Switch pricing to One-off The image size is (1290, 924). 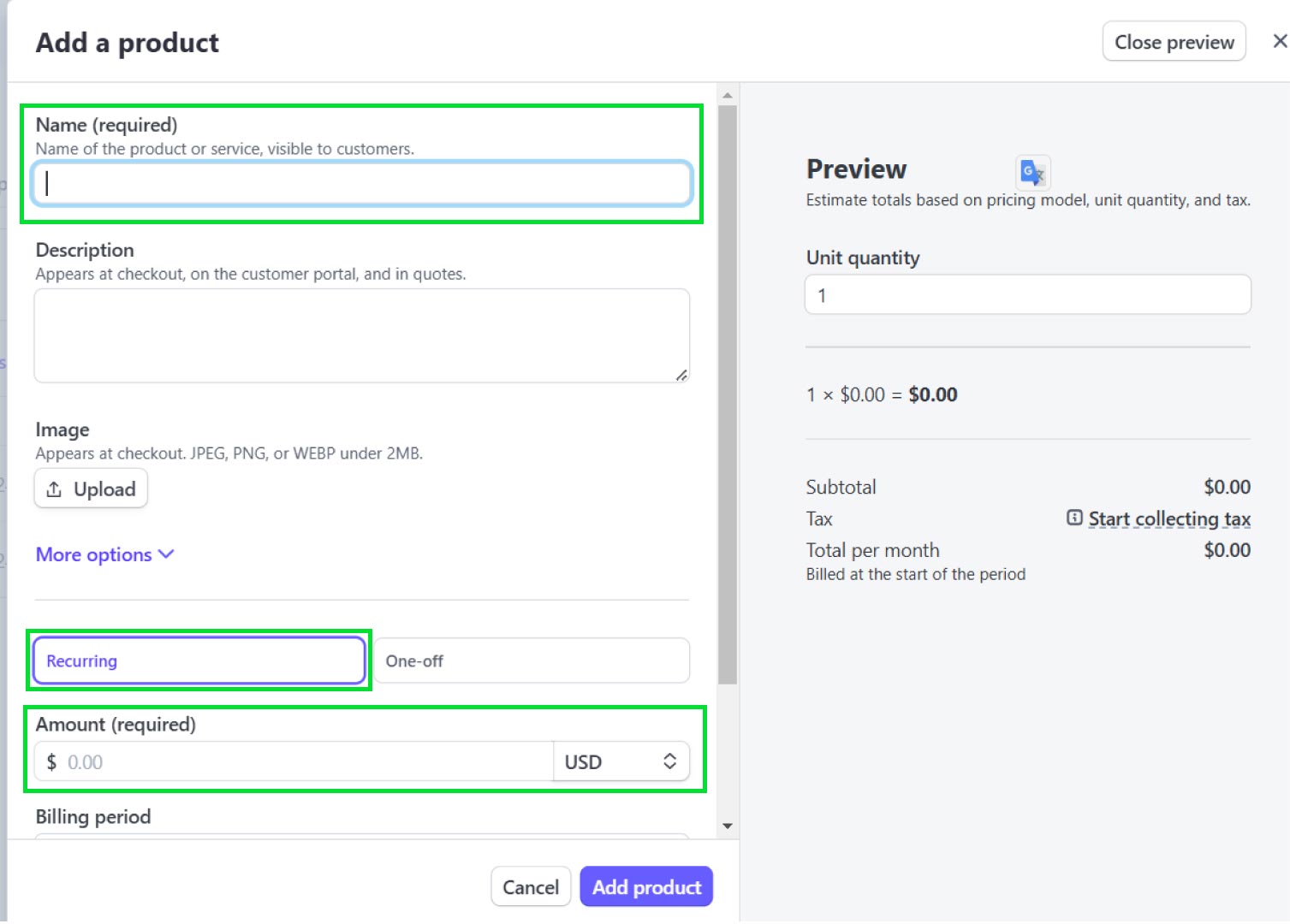pyautogui.click(x=531, y=660)
